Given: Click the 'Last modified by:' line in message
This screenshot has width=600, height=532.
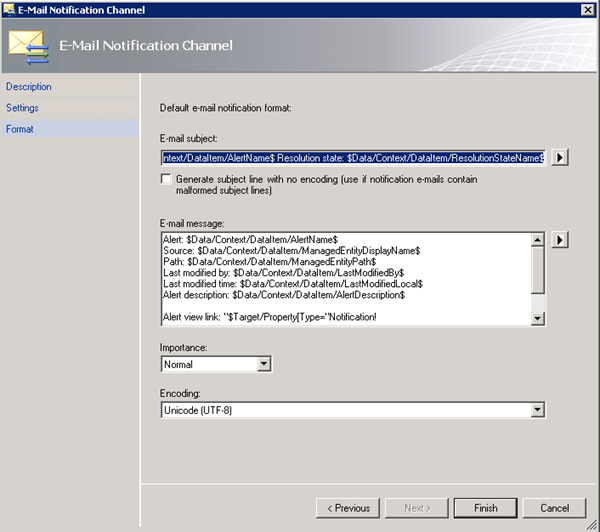Looking at the screenshot, I should (284, 273).
